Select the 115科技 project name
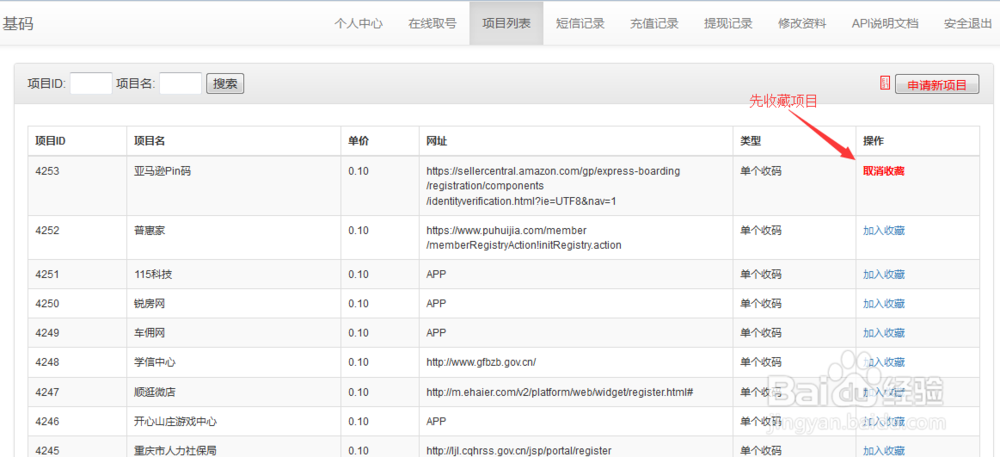Image resolution: width=1000 pixels, height=457 pixels. tap(152, 275)
